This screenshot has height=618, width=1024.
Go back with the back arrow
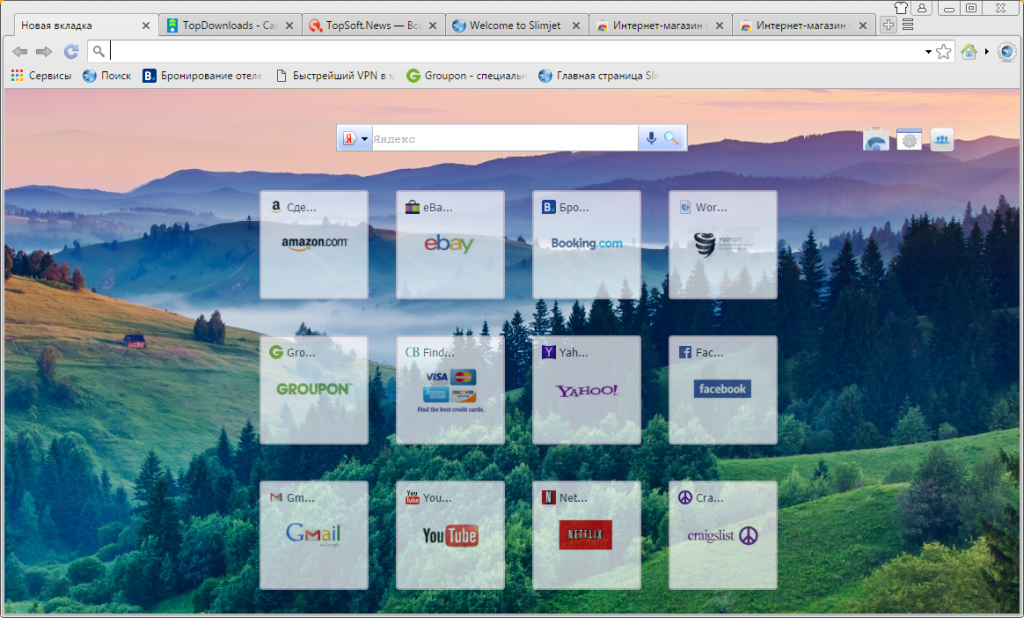(x=20, y=51)
